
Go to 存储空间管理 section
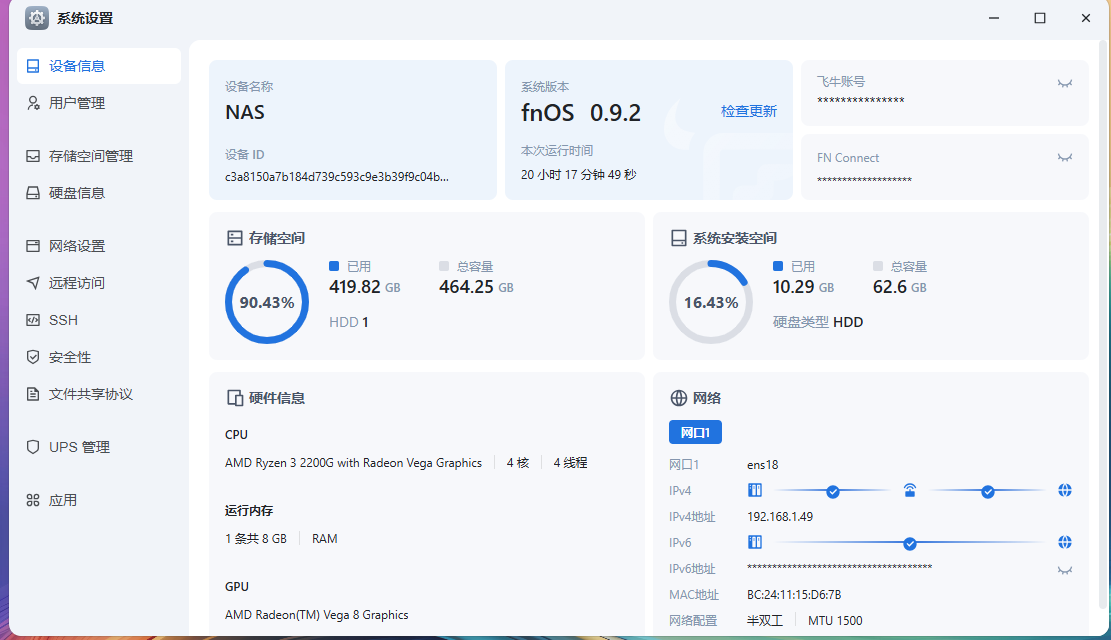(x=98, y=156)
